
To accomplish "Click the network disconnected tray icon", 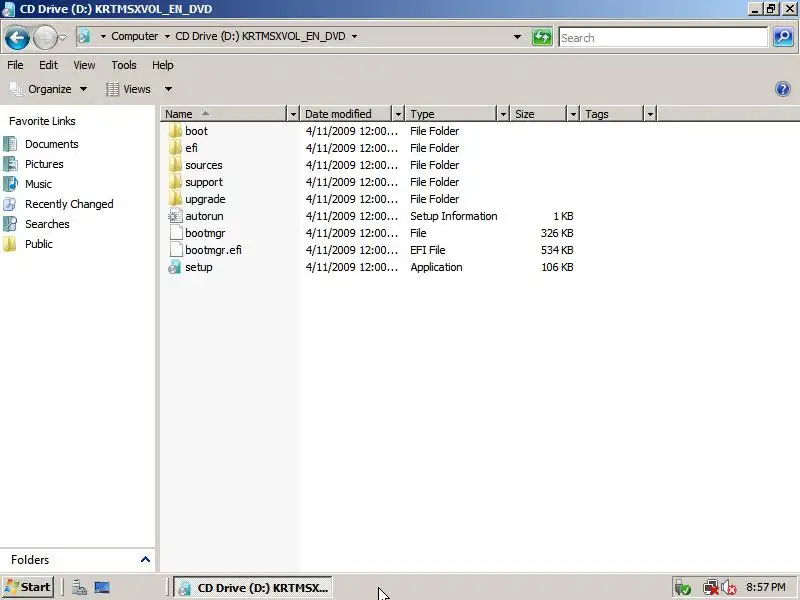I will 710,588.
